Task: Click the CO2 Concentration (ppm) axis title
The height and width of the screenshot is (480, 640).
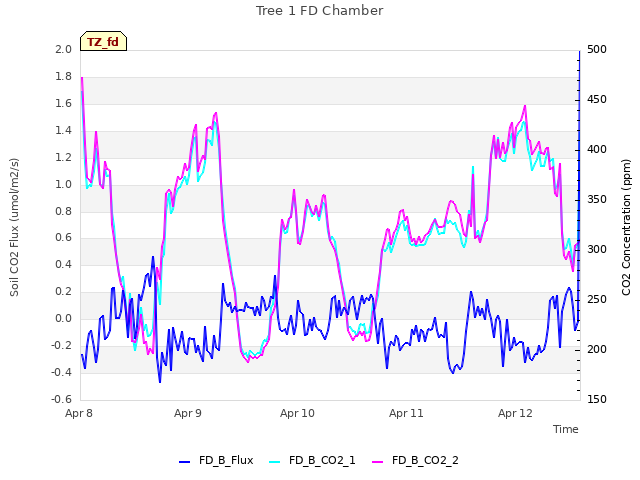Action: click(x=626, y=227)
